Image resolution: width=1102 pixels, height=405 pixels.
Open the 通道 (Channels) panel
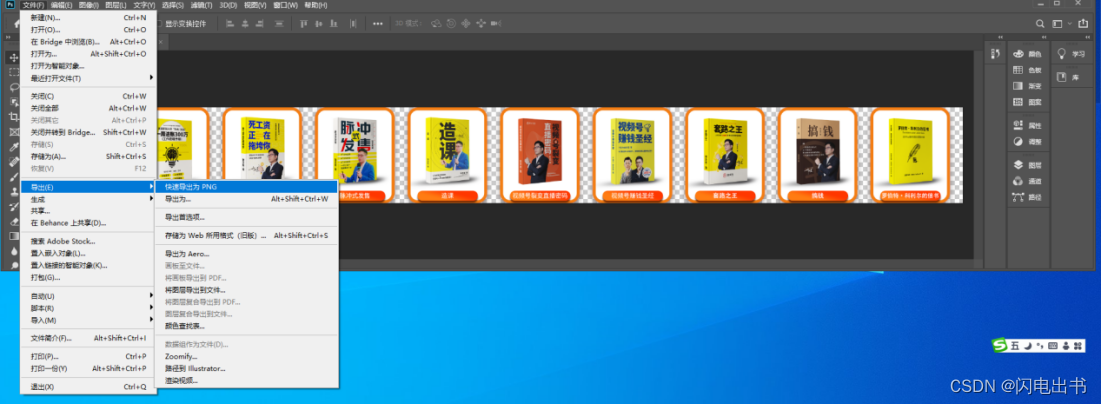pyautogui.click(x=1027, y=181)
